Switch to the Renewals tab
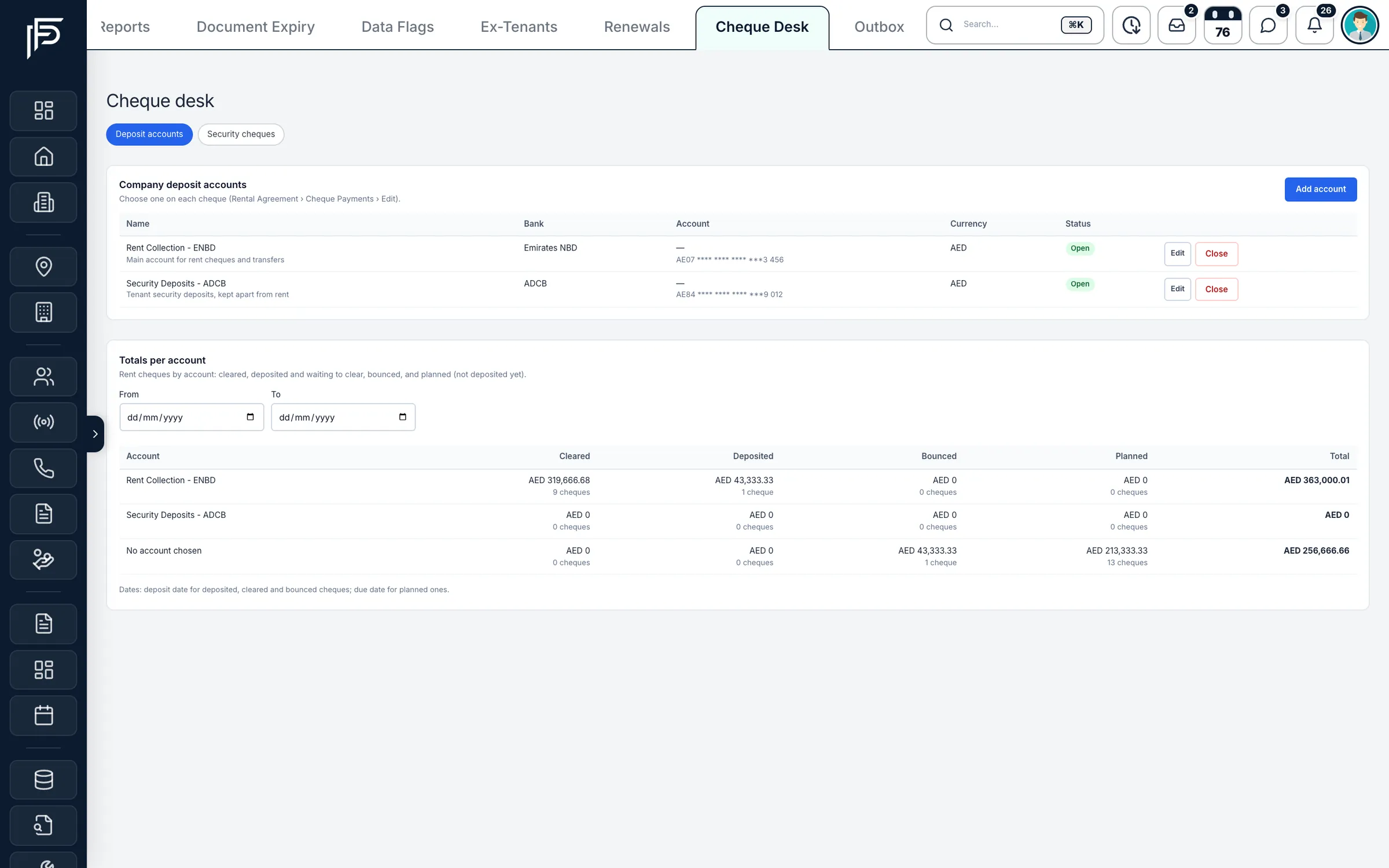Viewport: 1389px width, 868px height. point(637,27)
